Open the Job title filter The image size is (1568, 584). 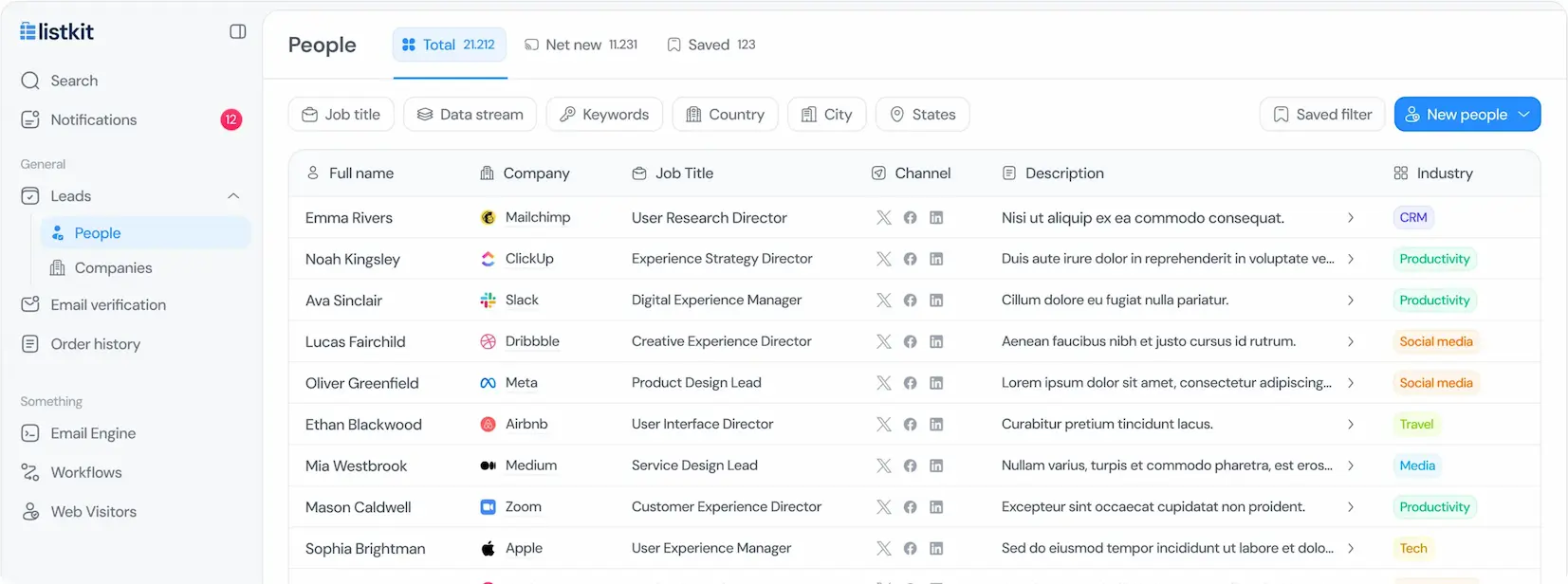(341, 115)
